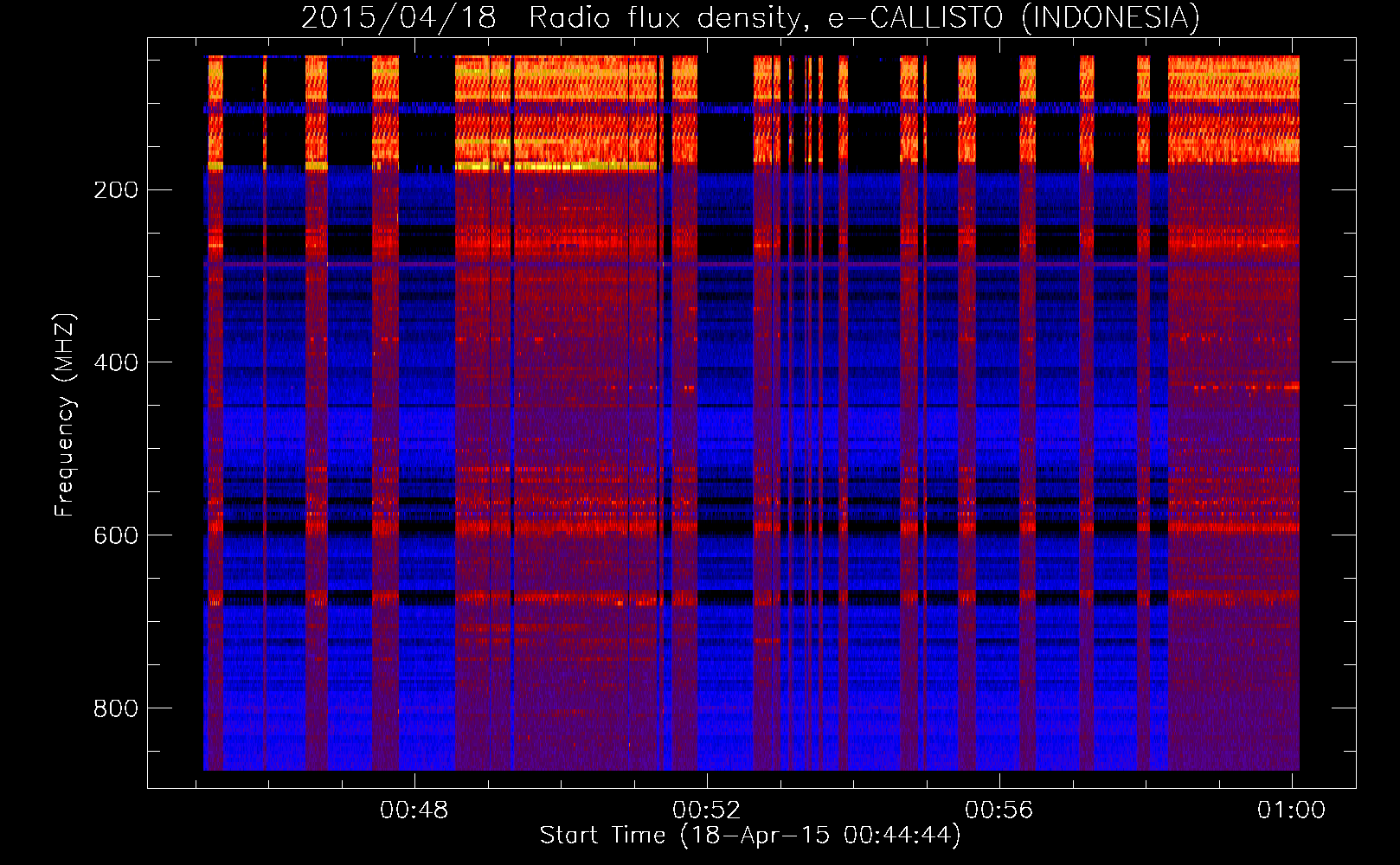Image resolution: width=1400 pixels, height=865 pixels.
Task: Click the 600 frequency tick label
Action: (x=116, y=535)
